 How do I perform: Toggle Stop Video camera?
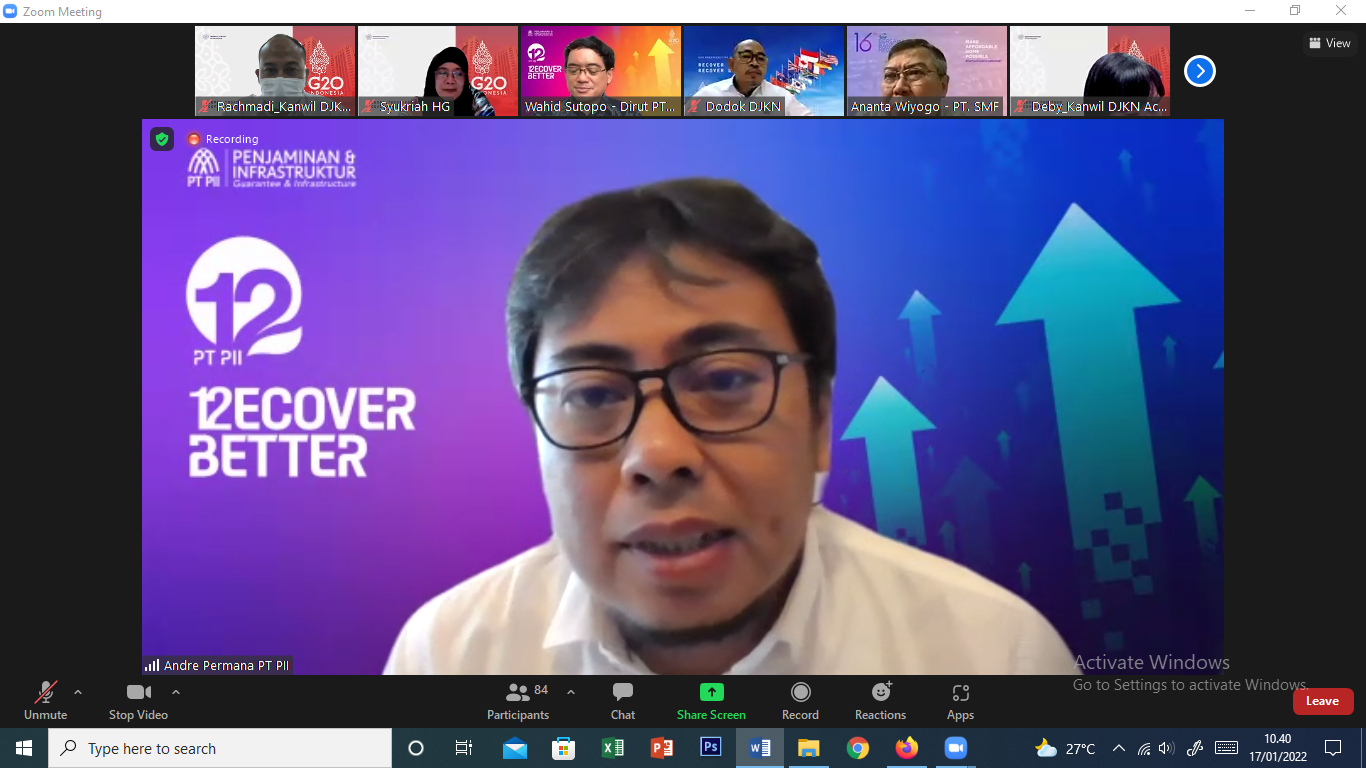[x=138, y=700]
